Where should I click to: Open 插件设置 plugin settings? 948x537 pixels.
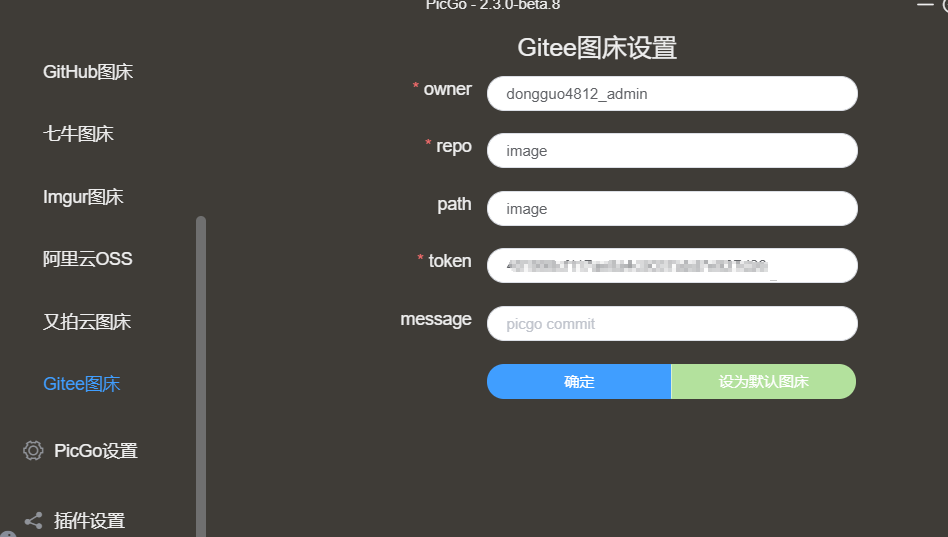pyautogui.click(x=89, y=521)
